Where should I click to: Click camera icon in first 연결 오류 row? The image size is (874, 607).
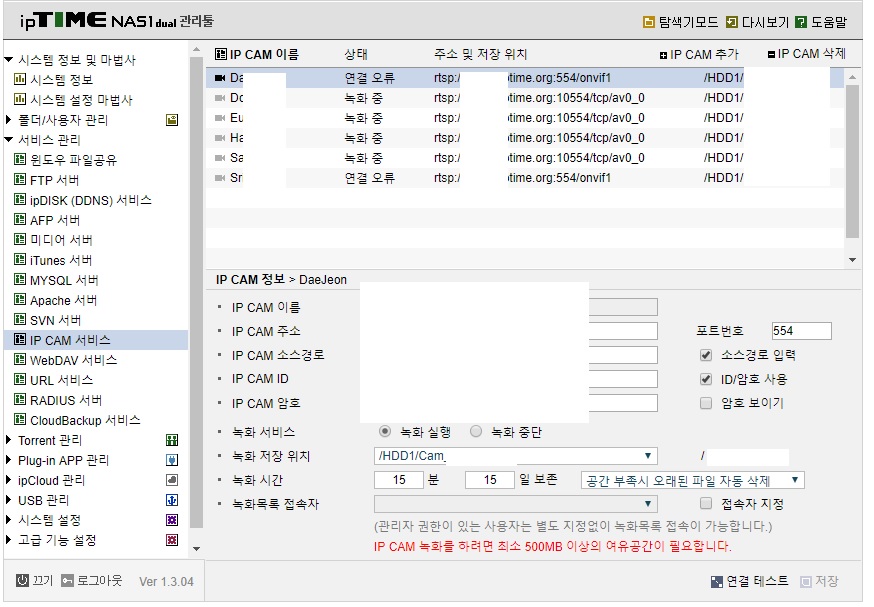click(220, 78)
